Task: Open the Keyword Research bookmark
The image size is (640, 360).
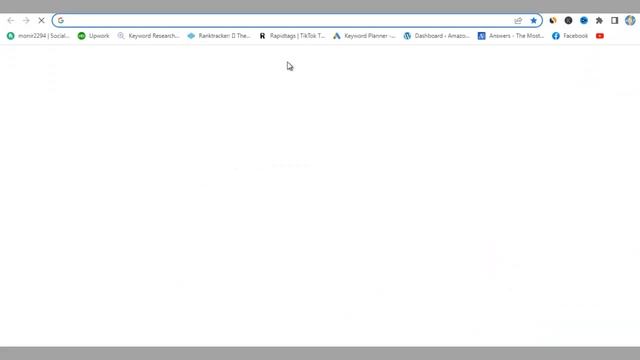Action: point(148,36)
